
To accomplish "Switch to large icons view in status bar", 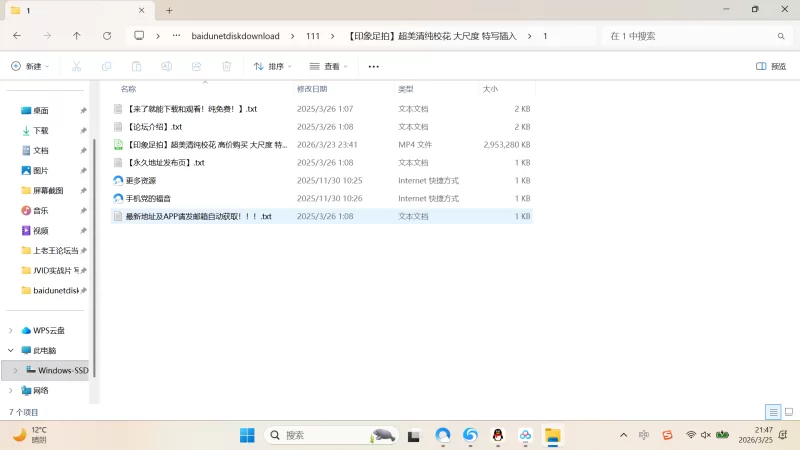I will 789,412.
